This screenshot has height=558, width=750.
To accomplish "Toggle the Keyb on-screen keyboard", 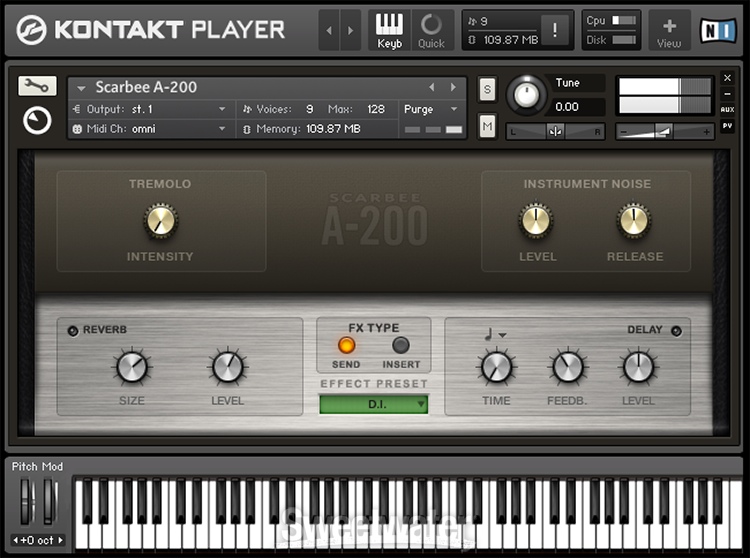I will coord(389,31).
